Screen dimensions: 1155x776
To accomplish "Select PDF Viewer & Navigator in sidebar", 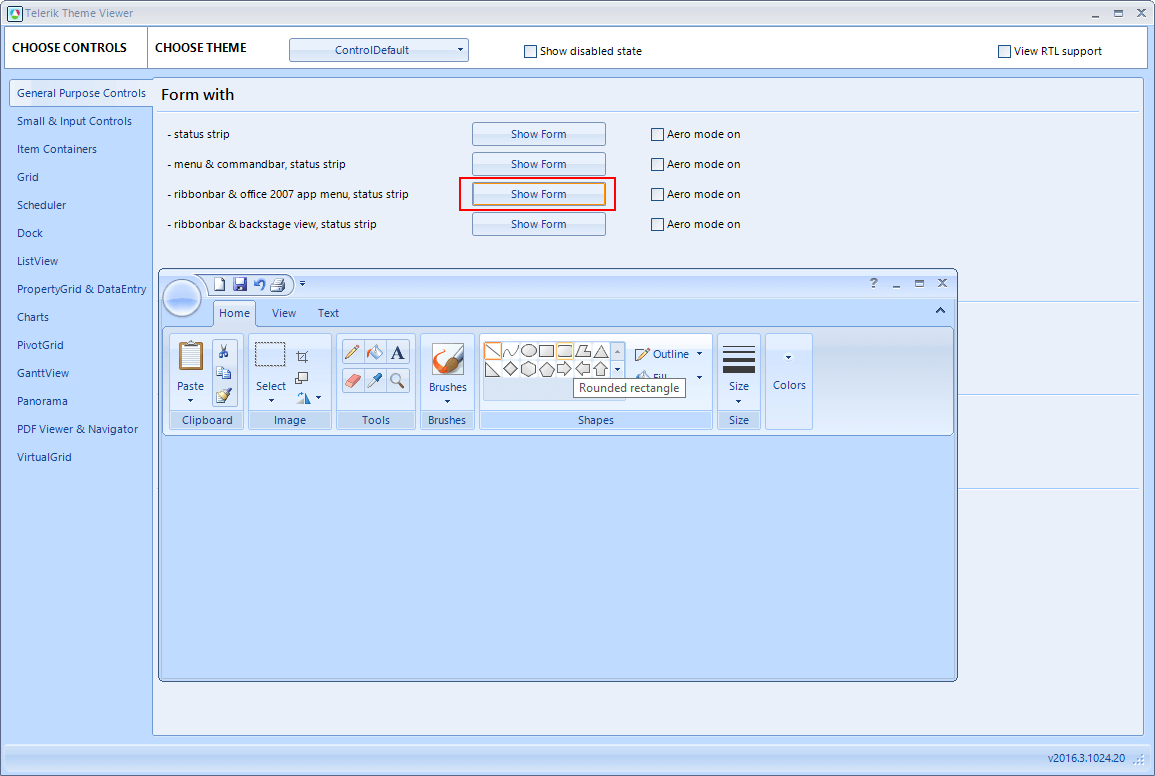I will click(77, 430).
